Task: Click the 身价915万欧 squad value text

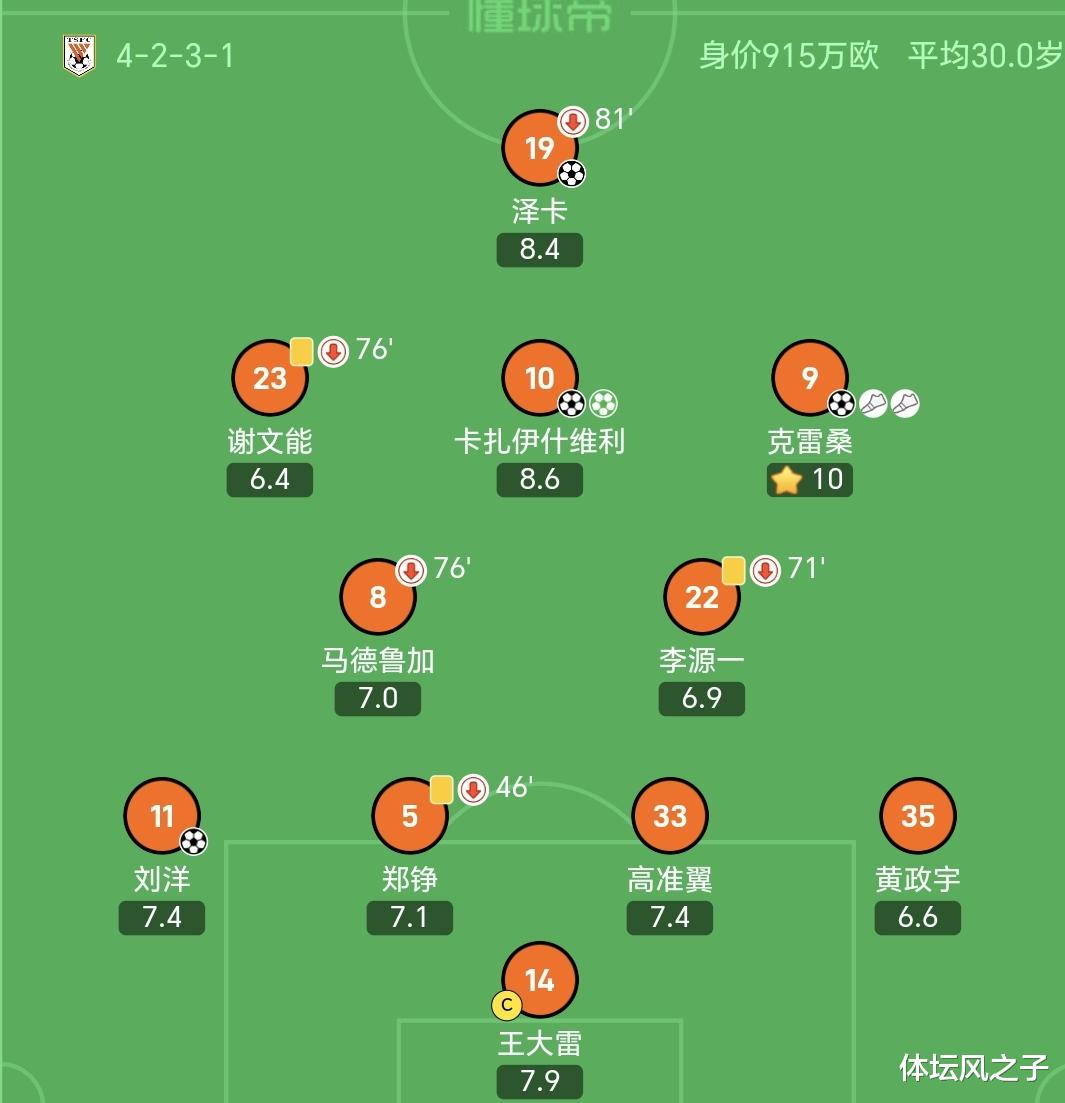Action: point(789,55)
